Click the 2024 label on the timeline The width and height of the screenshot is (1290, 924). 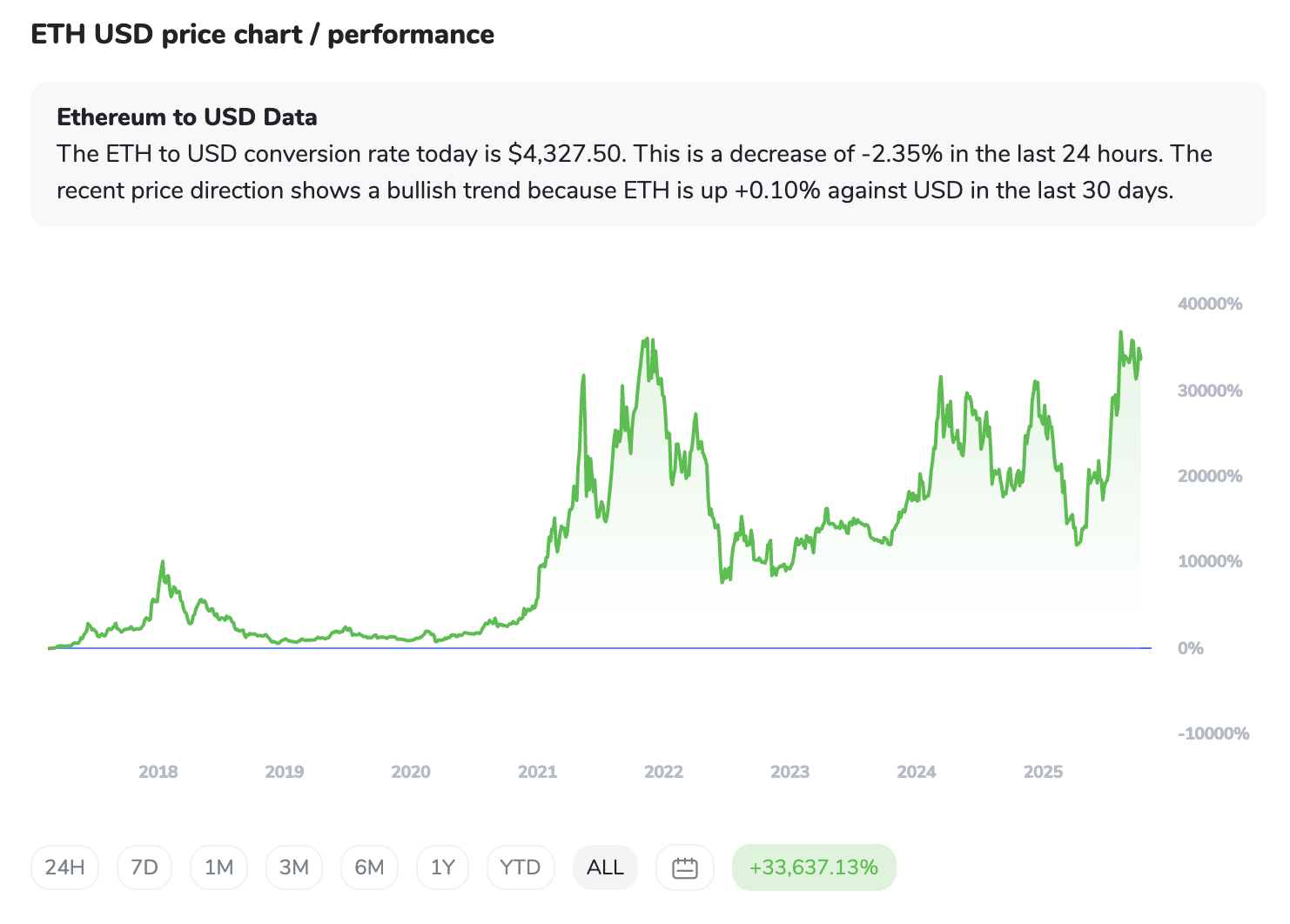pos(917,772)
